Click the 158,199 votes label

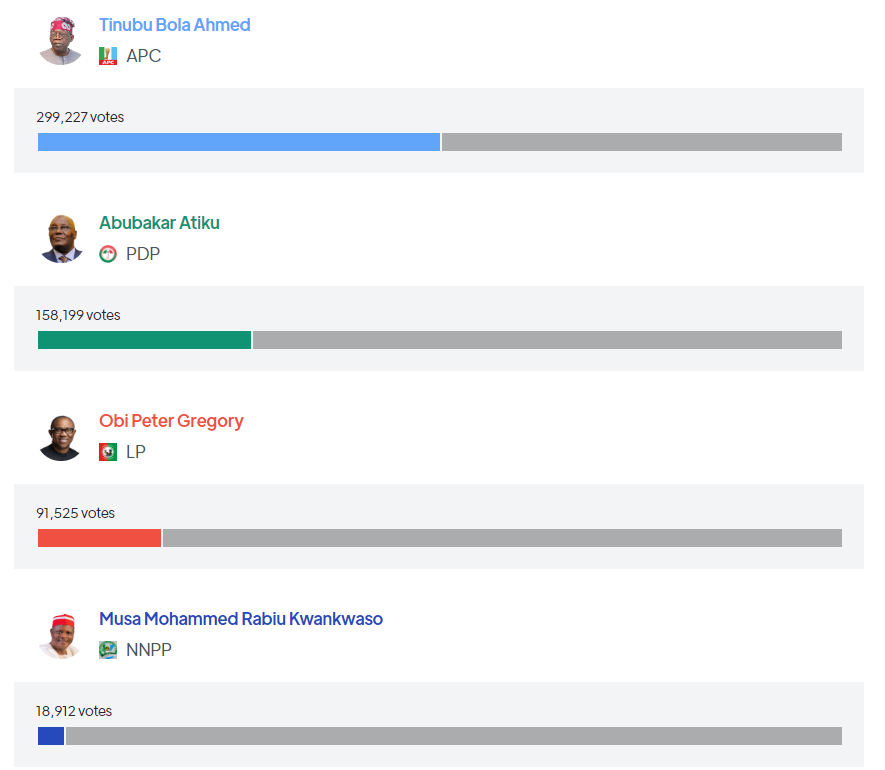78,315
